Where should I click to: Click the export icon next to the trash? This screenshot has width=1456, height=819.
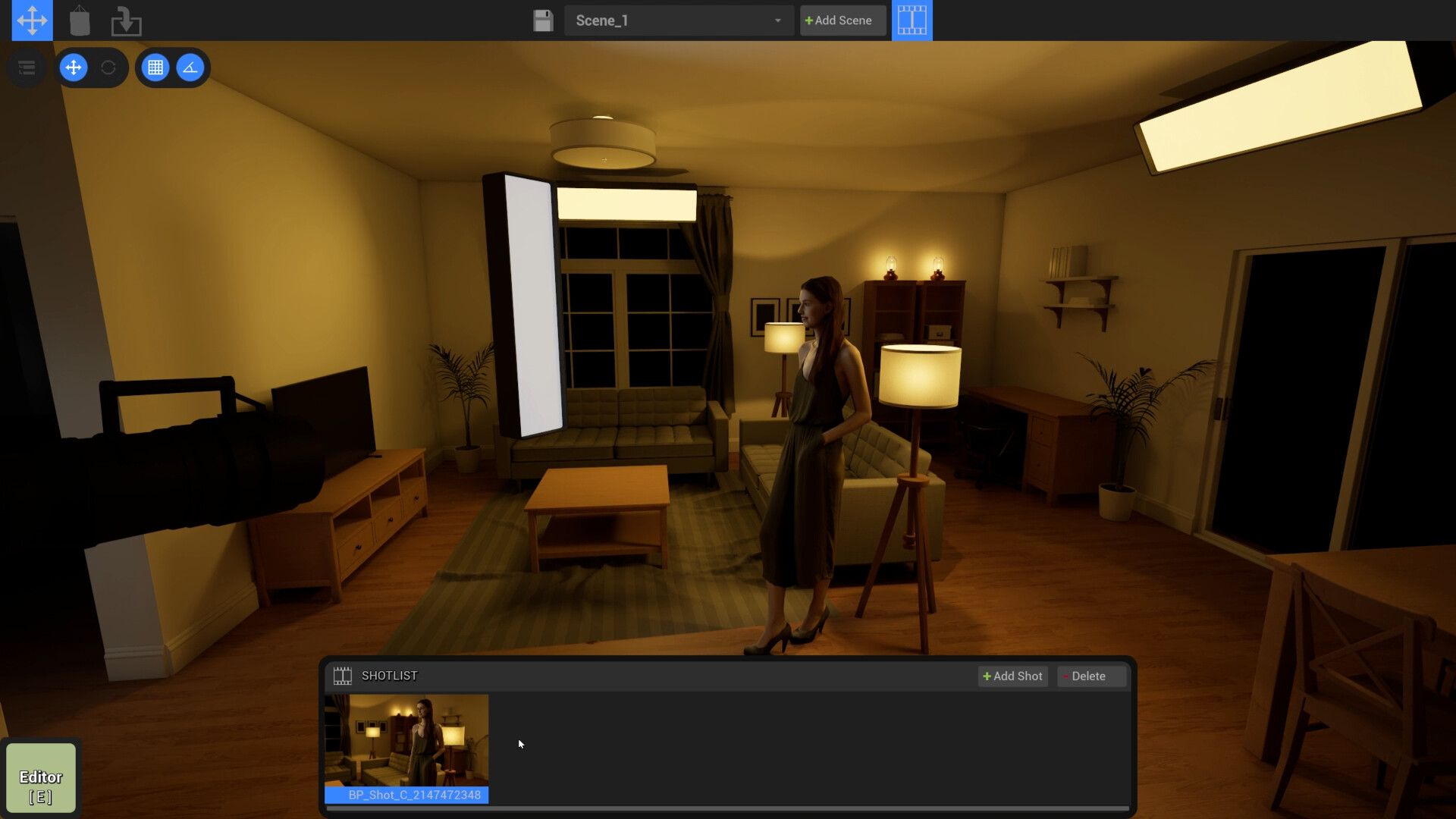pyautogui.click(x=127, y=20)
